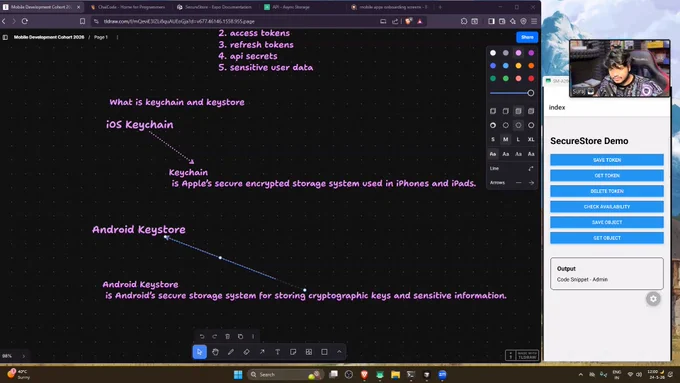The image size is (680, 383).
Task: Pick the orange color swatch
Action: [x=531, y=66]
